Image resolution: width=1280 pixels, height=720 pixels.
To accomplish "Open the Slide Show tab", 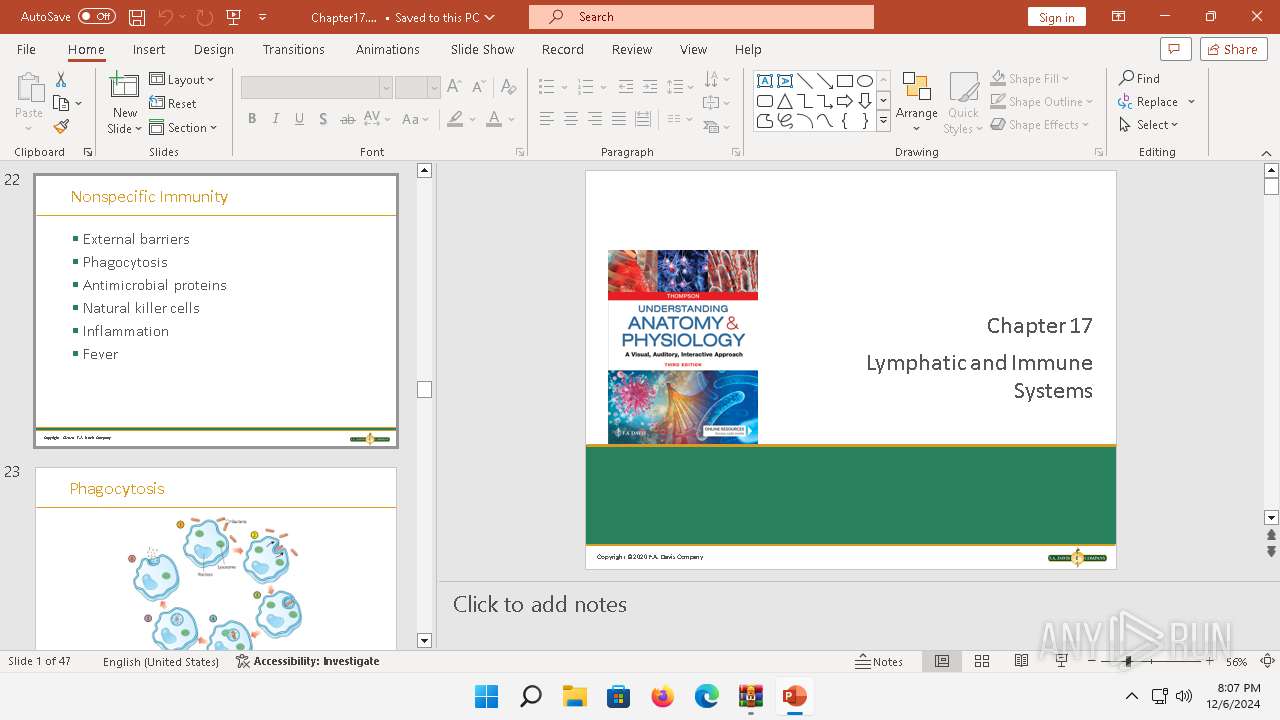I will 482,49.
